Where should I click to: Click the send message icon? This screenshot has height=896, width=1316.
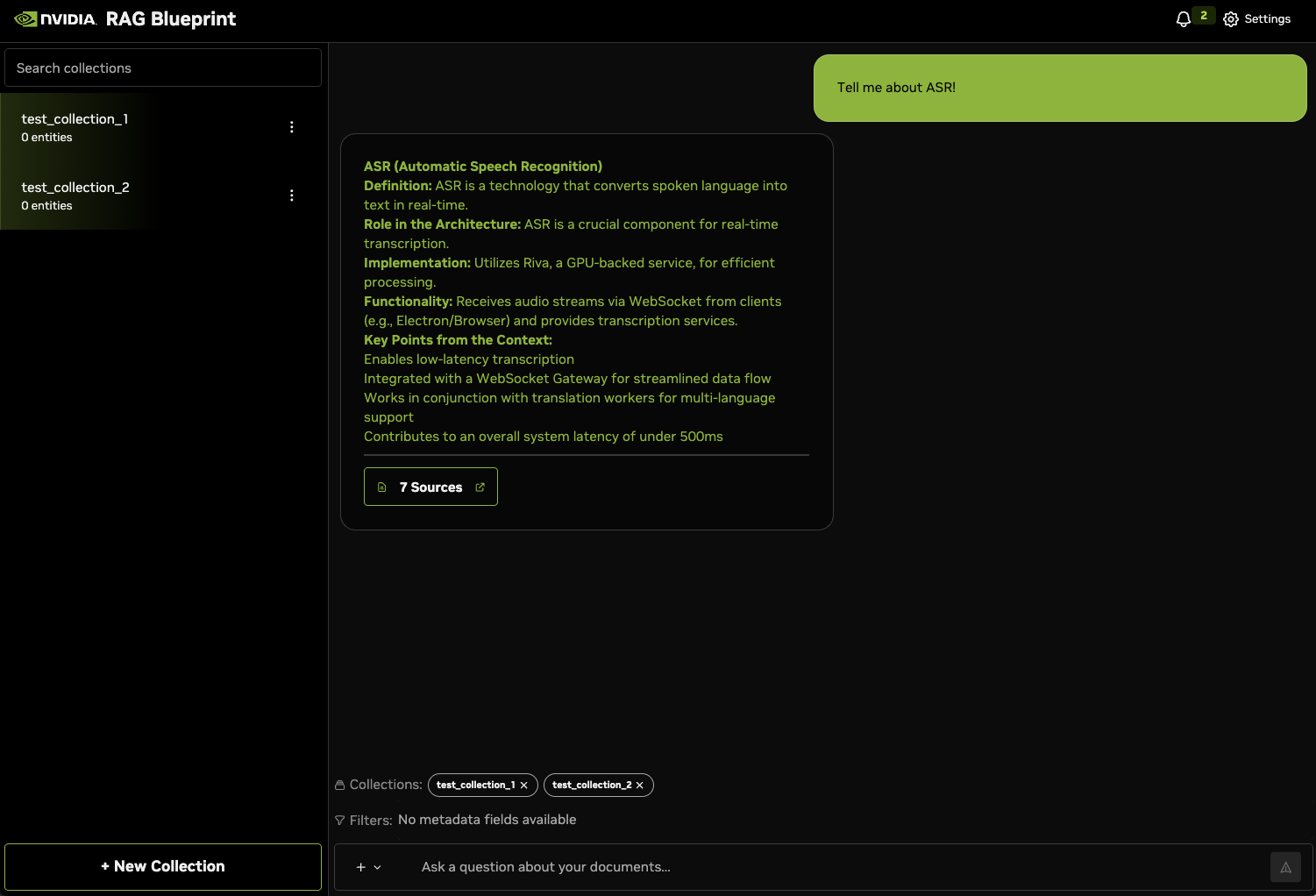(1285, 867)
